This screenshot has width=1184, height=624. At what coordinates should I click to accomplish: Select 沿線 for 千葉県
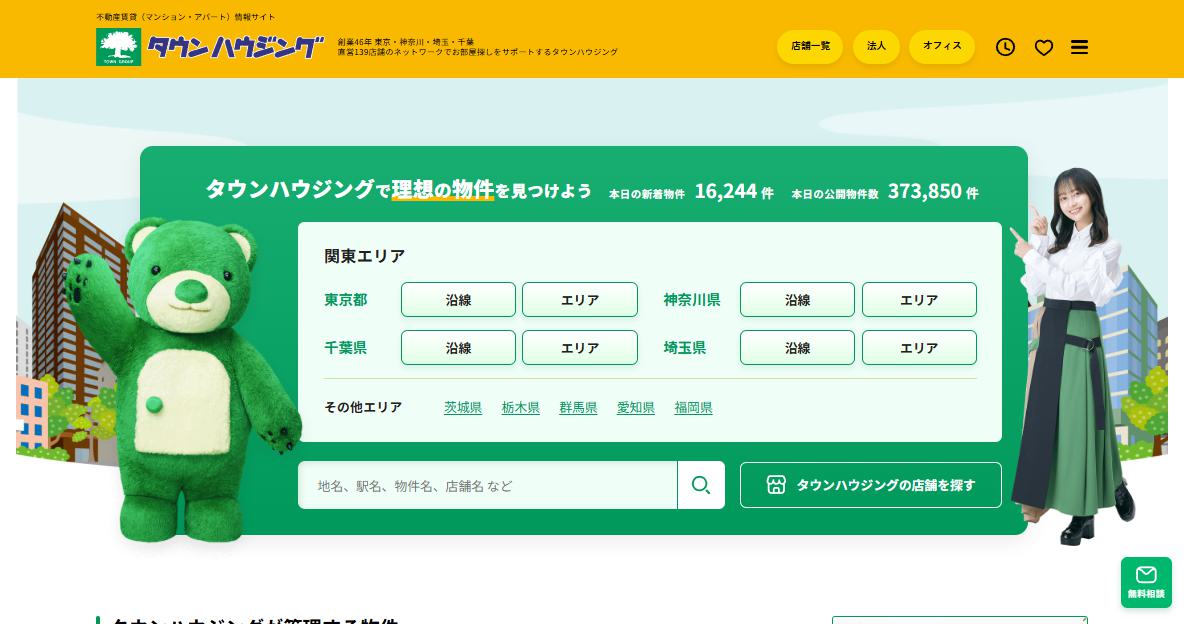pos(458,348)
